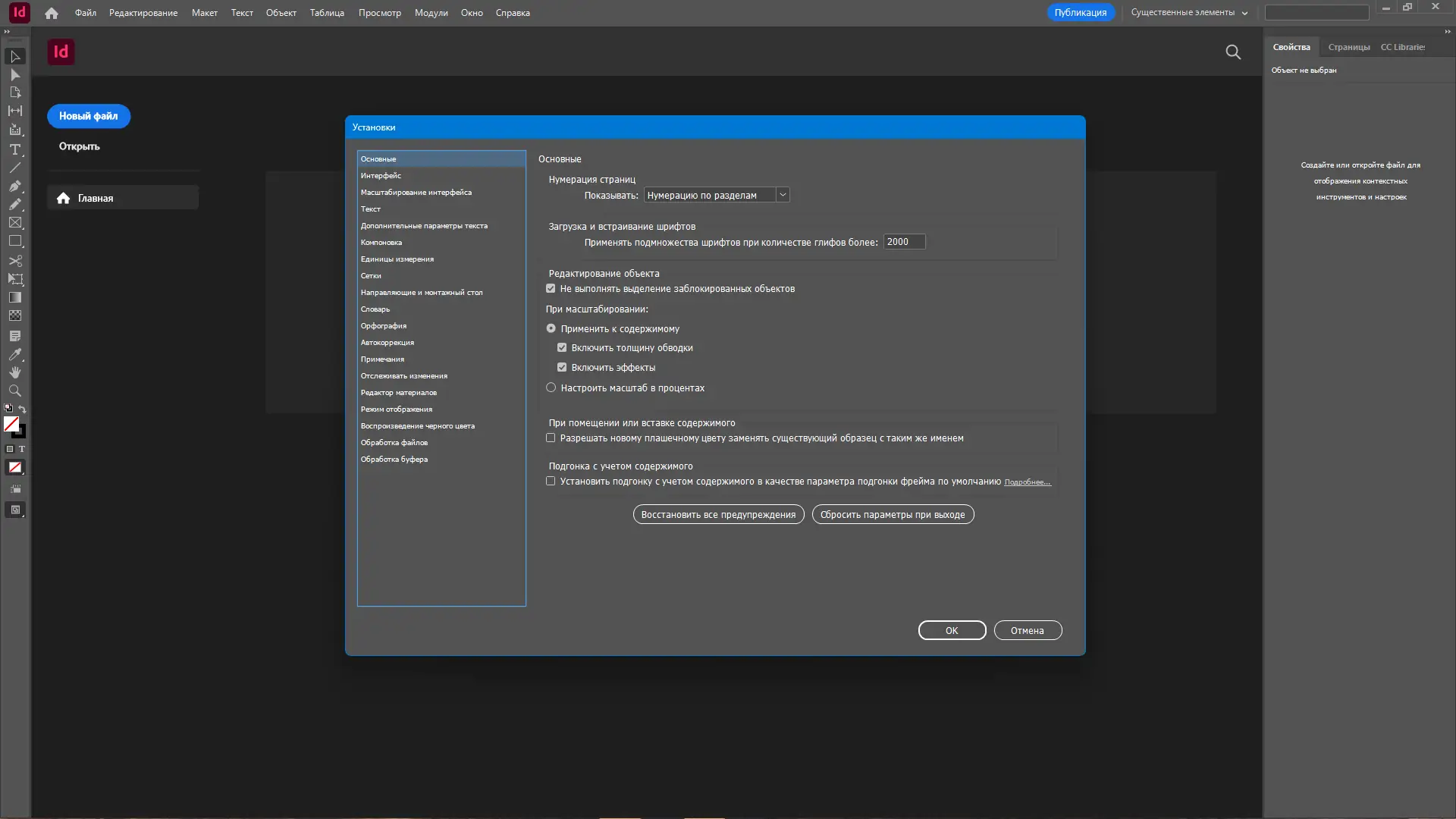The height and width of the screenshot is (819, 1456).
Task: Open the 'Макет' menu
Action: point(204,12)
